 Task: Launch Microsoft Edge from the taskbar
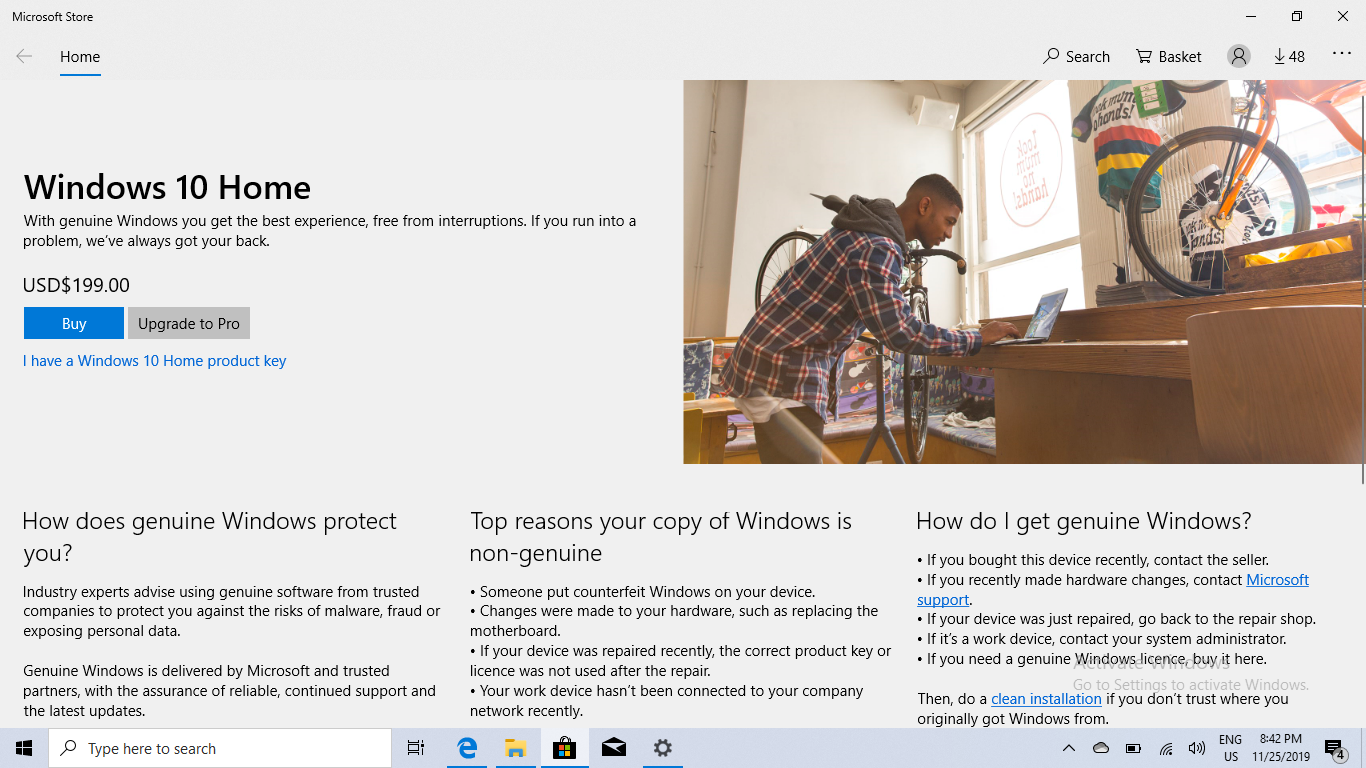(x=467, y=748)
